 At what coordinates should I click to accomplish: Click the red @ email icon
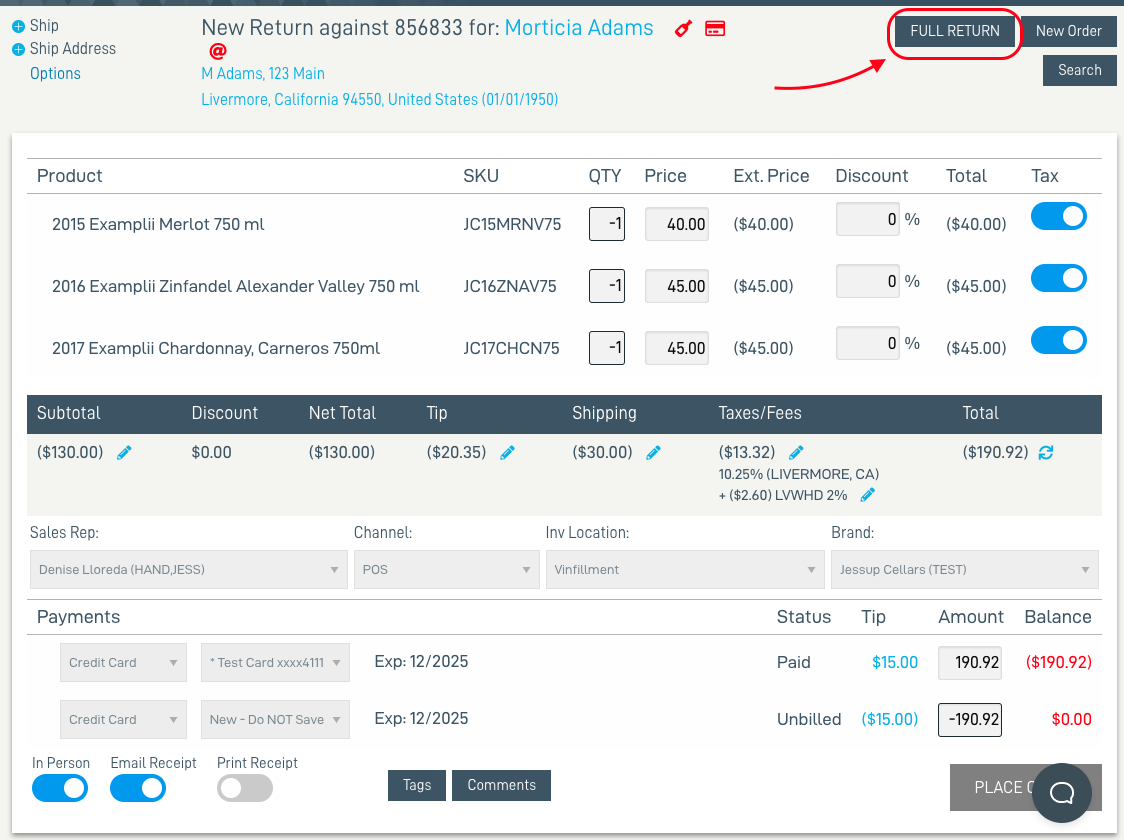click(218, 51)
